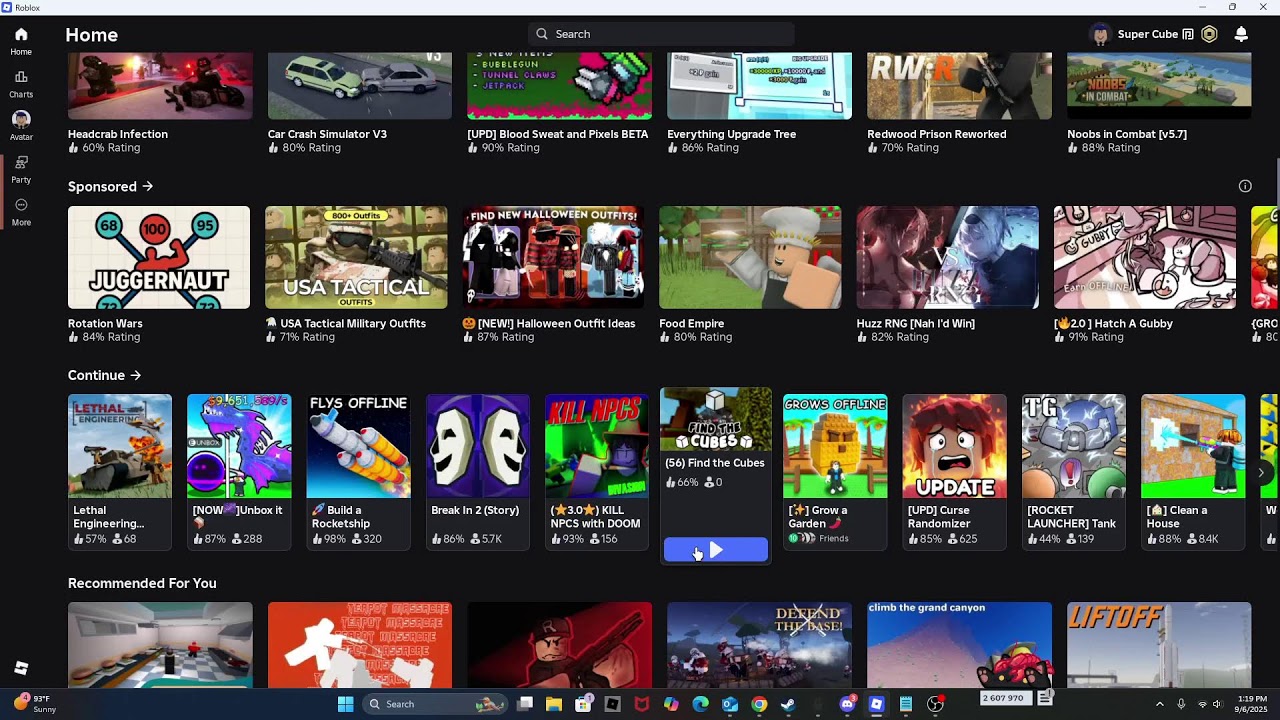Open USA Tactical Military Outfits thumbnail
Screen dimensions: 1280x720
point(356,257)
